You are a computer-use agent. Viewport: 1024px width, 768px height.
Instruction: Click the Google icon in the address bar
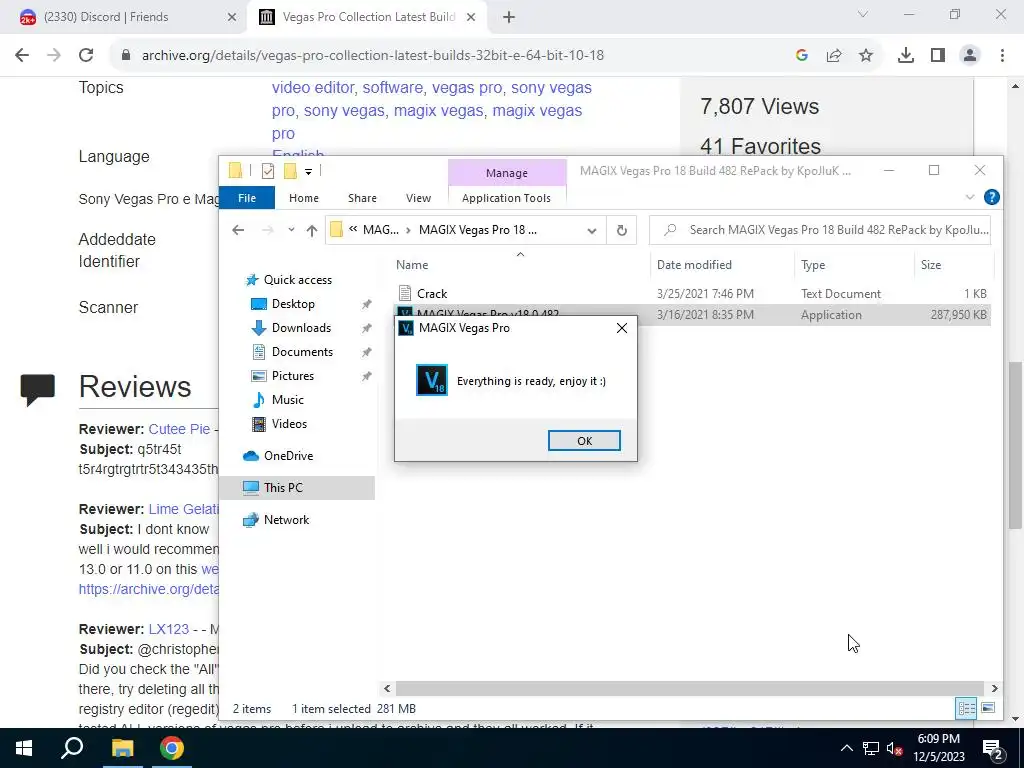click(802, 56)
